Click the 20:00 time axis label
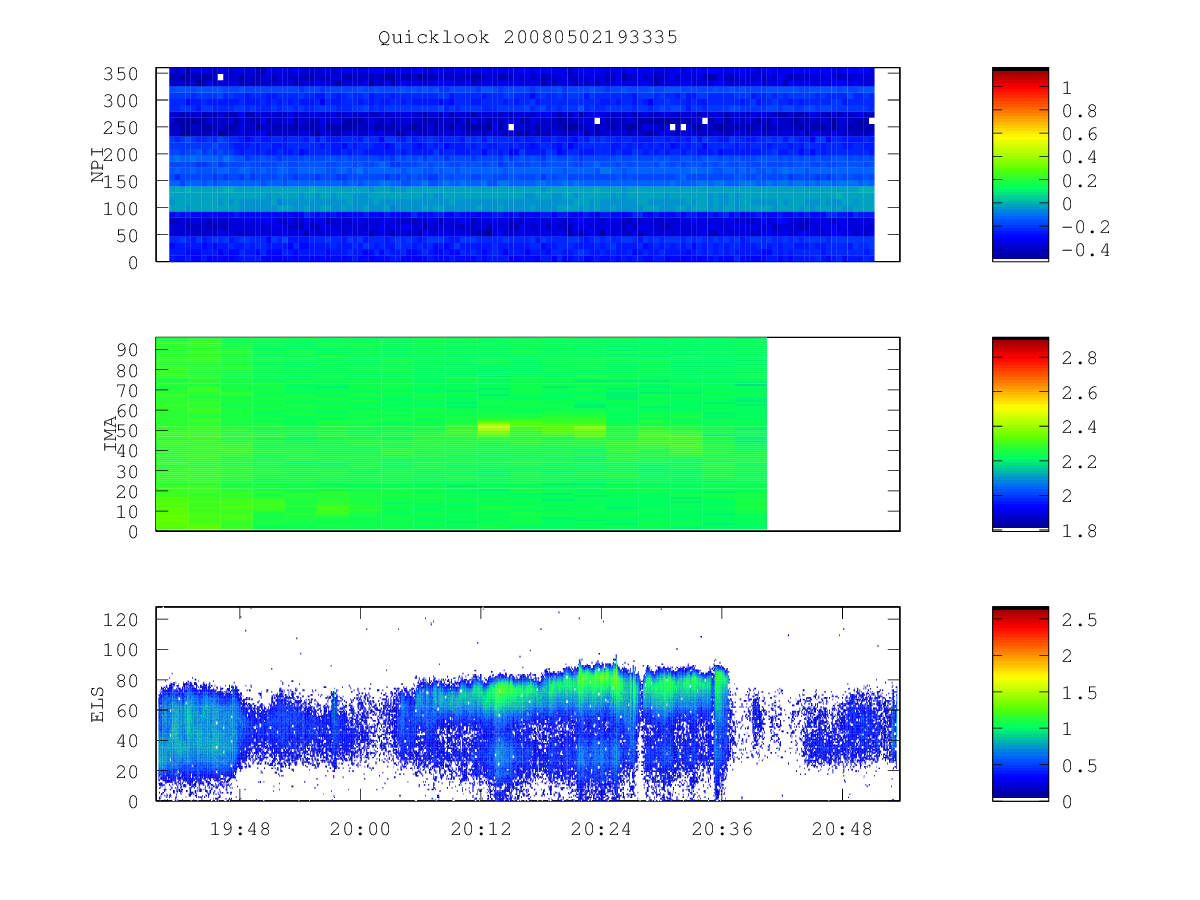Image resolution: width=1200 pixels, height=900 pixels. [360, 829]
